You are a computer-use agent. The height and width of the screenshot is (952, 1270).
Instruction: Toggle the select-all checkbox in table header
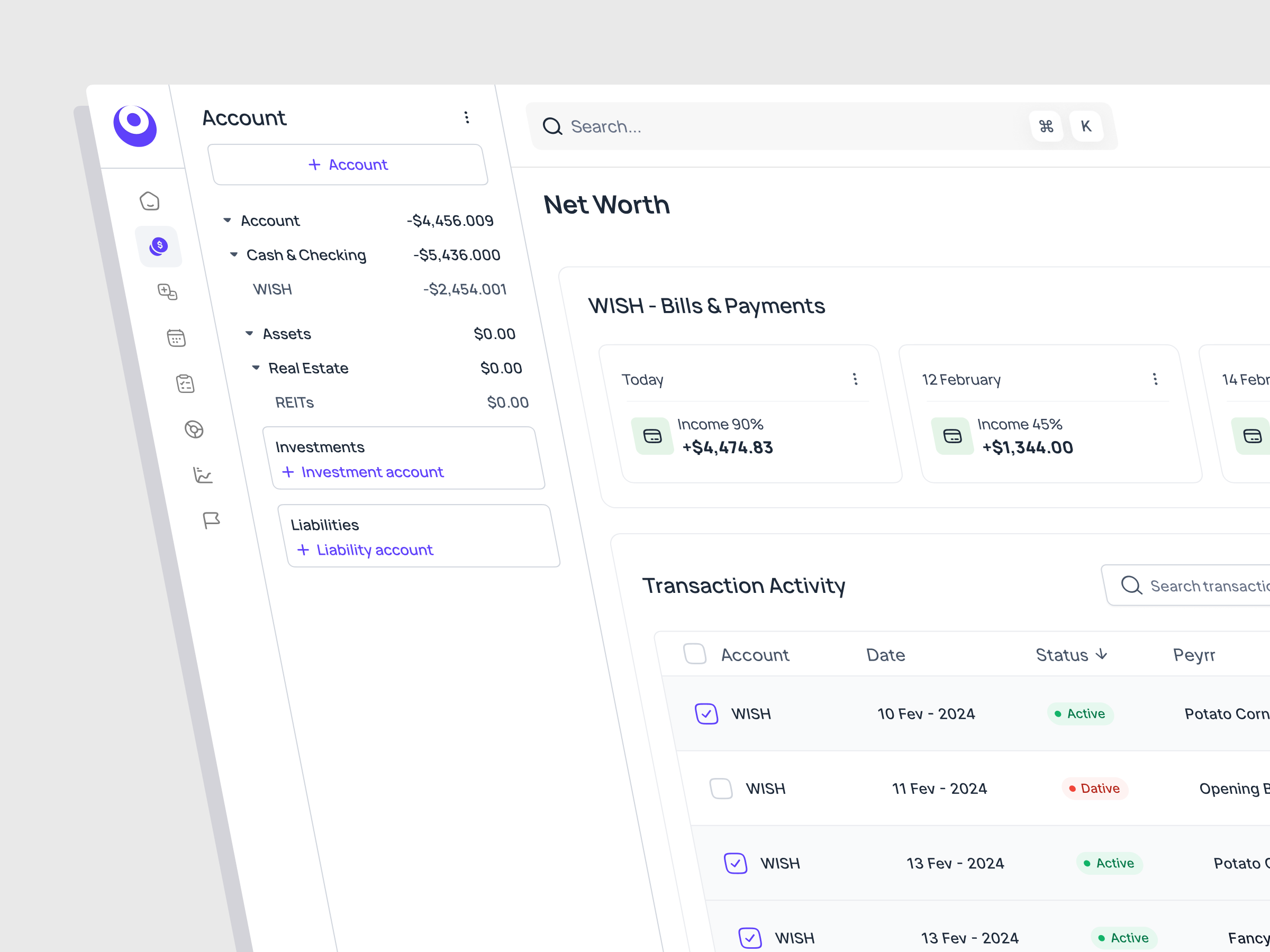[695, 654]
